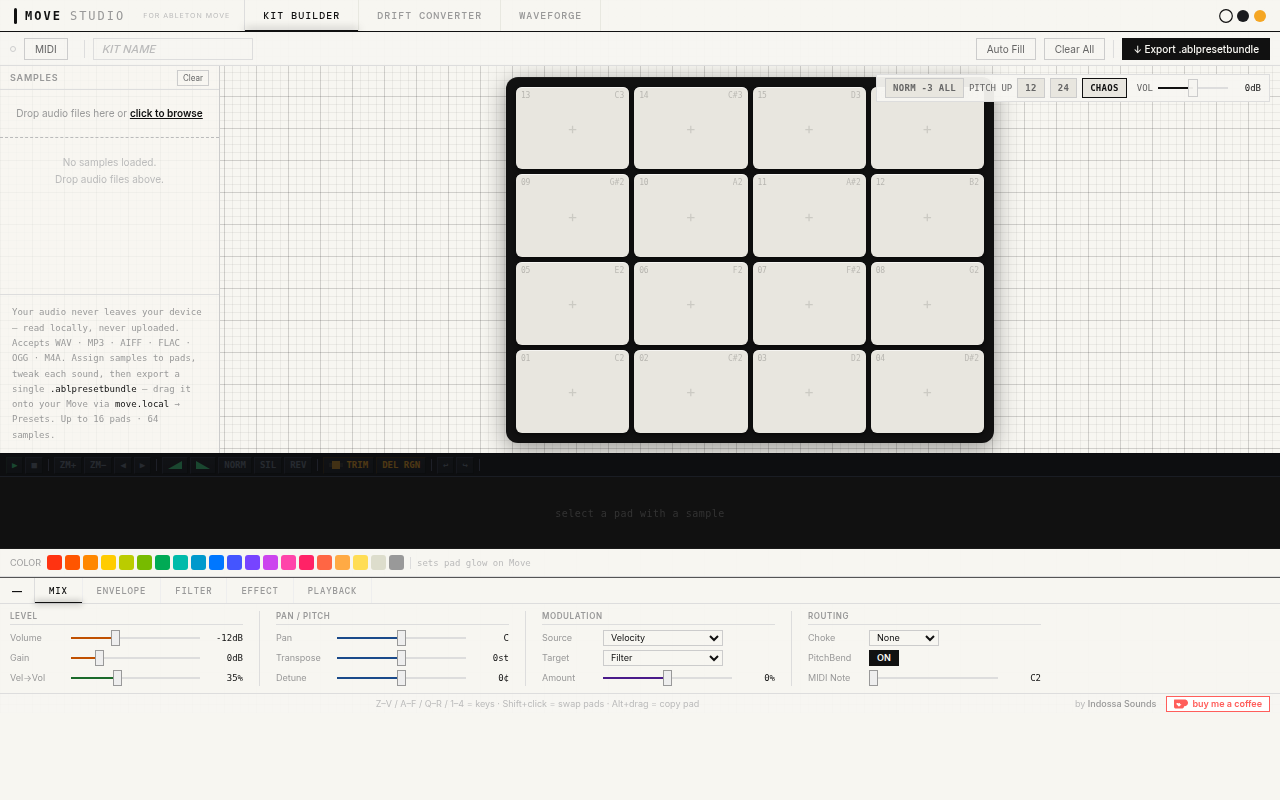The image size is (1280, 800).
Task: Clear the samples list with the Clear button
Action: click(x=193, y=78)
